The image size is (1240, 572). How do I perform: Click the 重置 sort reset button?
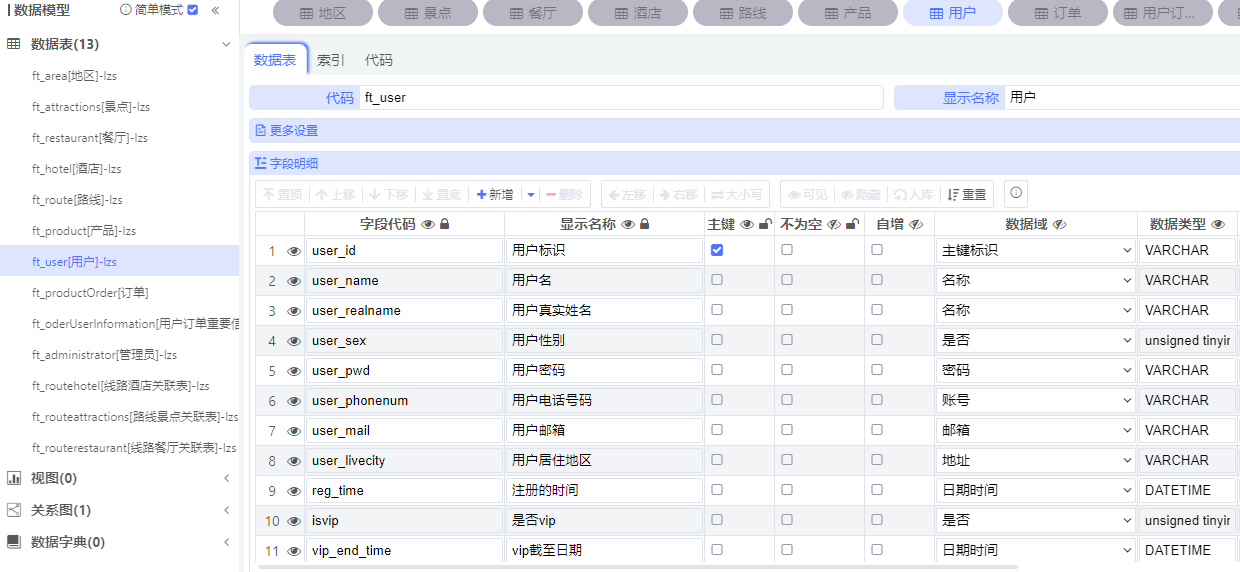tap(966, 194)
